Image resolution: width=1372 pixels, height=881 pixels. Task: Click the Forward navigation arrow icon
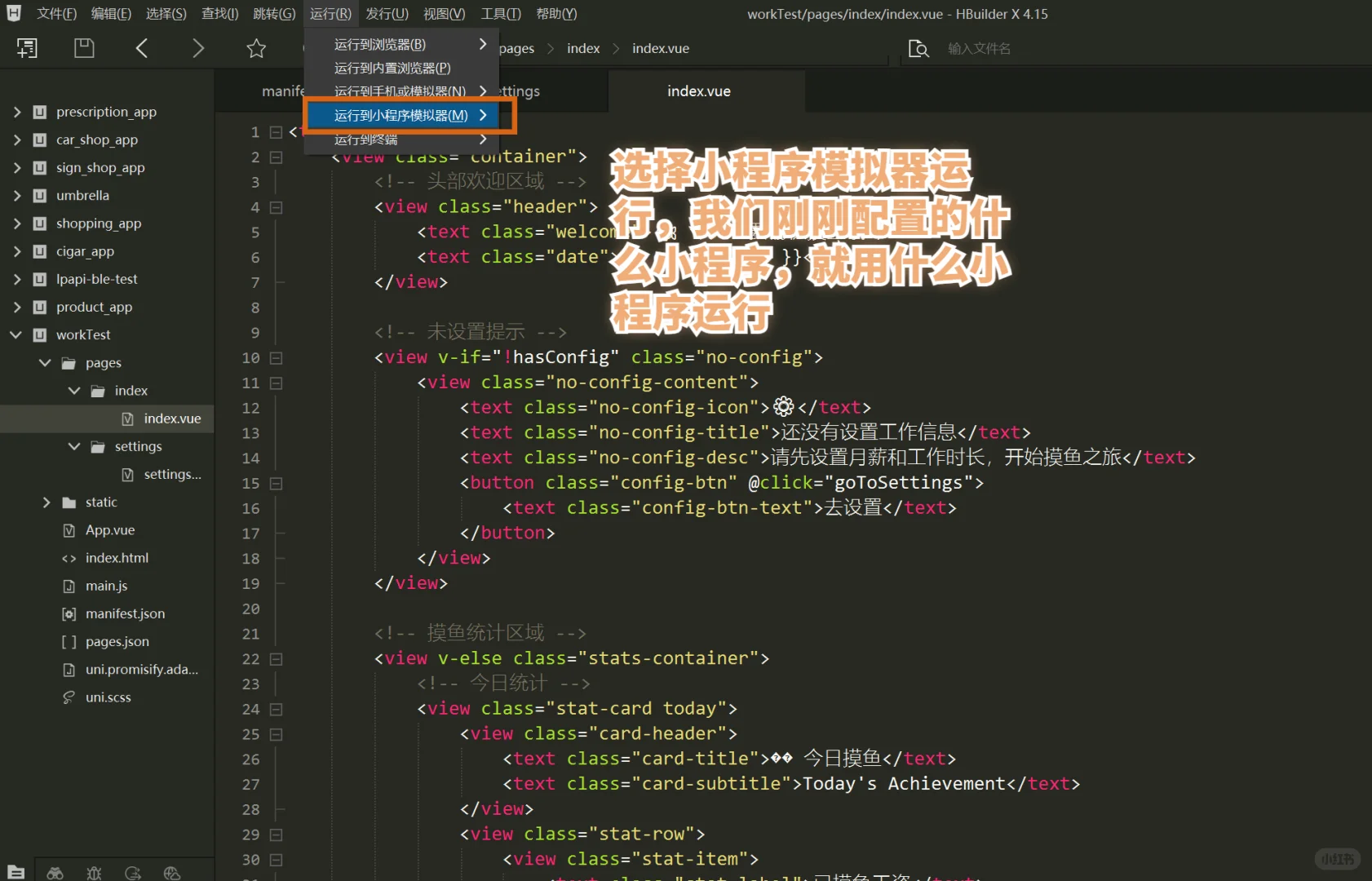coord(198,47)
